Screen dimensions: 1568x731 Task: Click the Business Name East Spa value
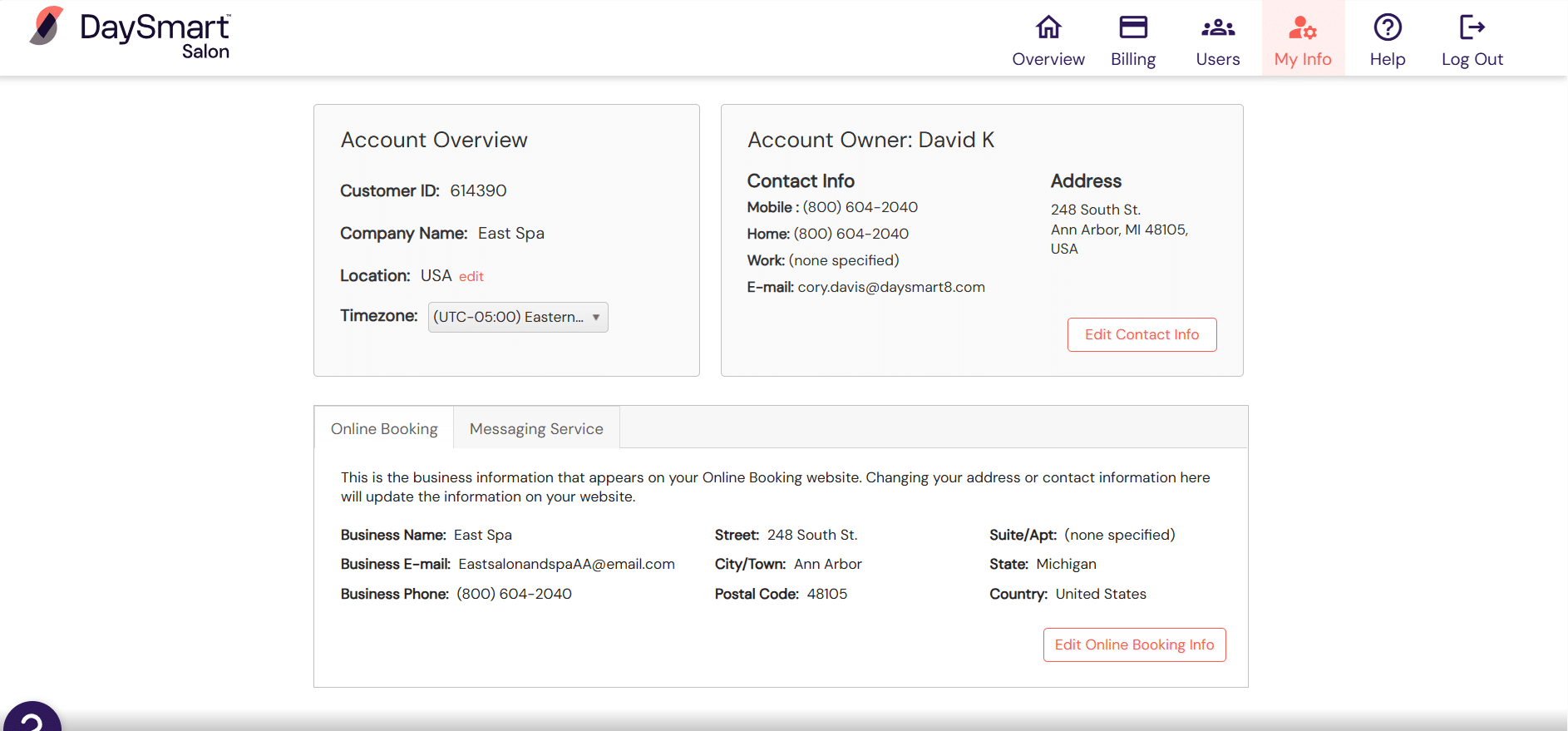point(483,535)
